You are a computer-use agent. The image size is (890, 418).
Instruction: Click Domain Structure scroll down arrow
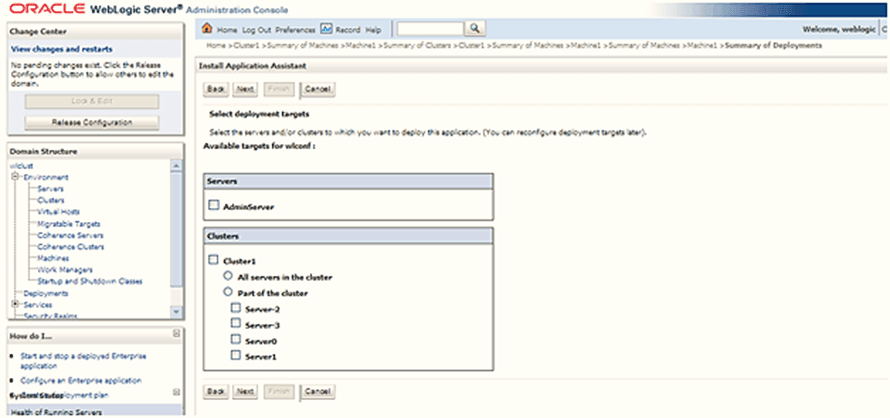(x=177, y=312)
